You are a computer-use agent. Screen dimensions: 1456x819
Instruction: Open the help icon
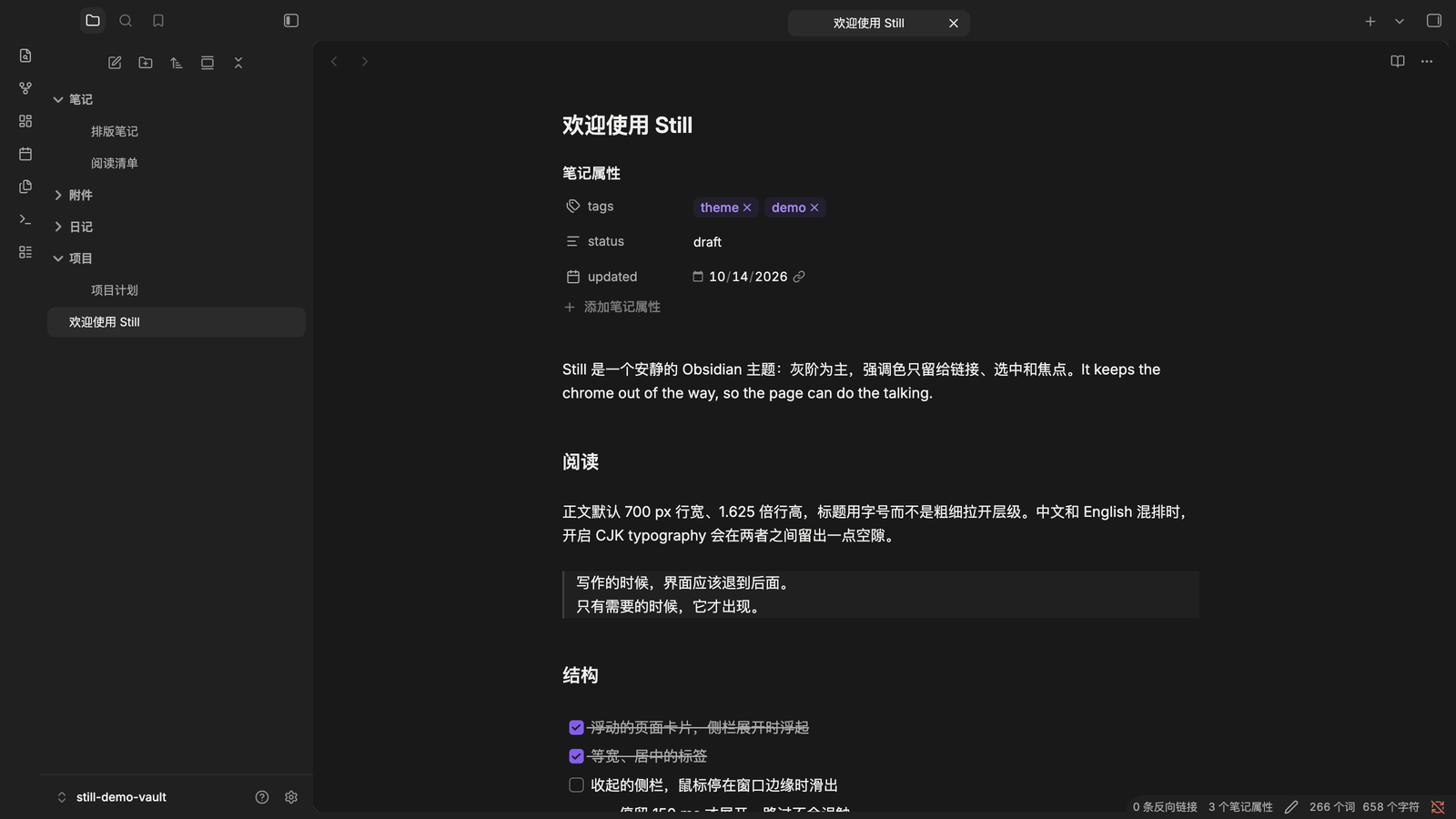262,797
